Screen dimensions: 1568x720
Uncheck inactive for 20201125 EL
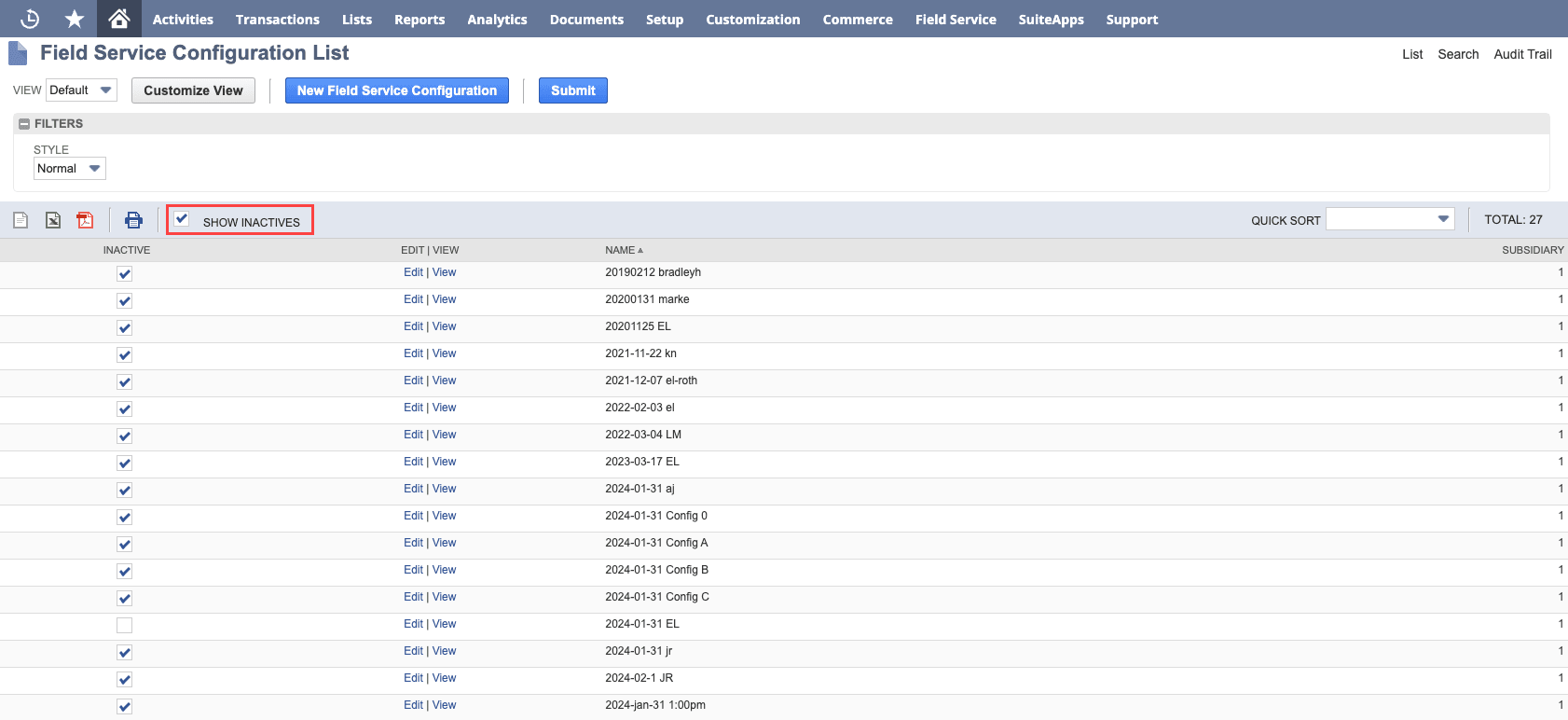tap(124, 327)
